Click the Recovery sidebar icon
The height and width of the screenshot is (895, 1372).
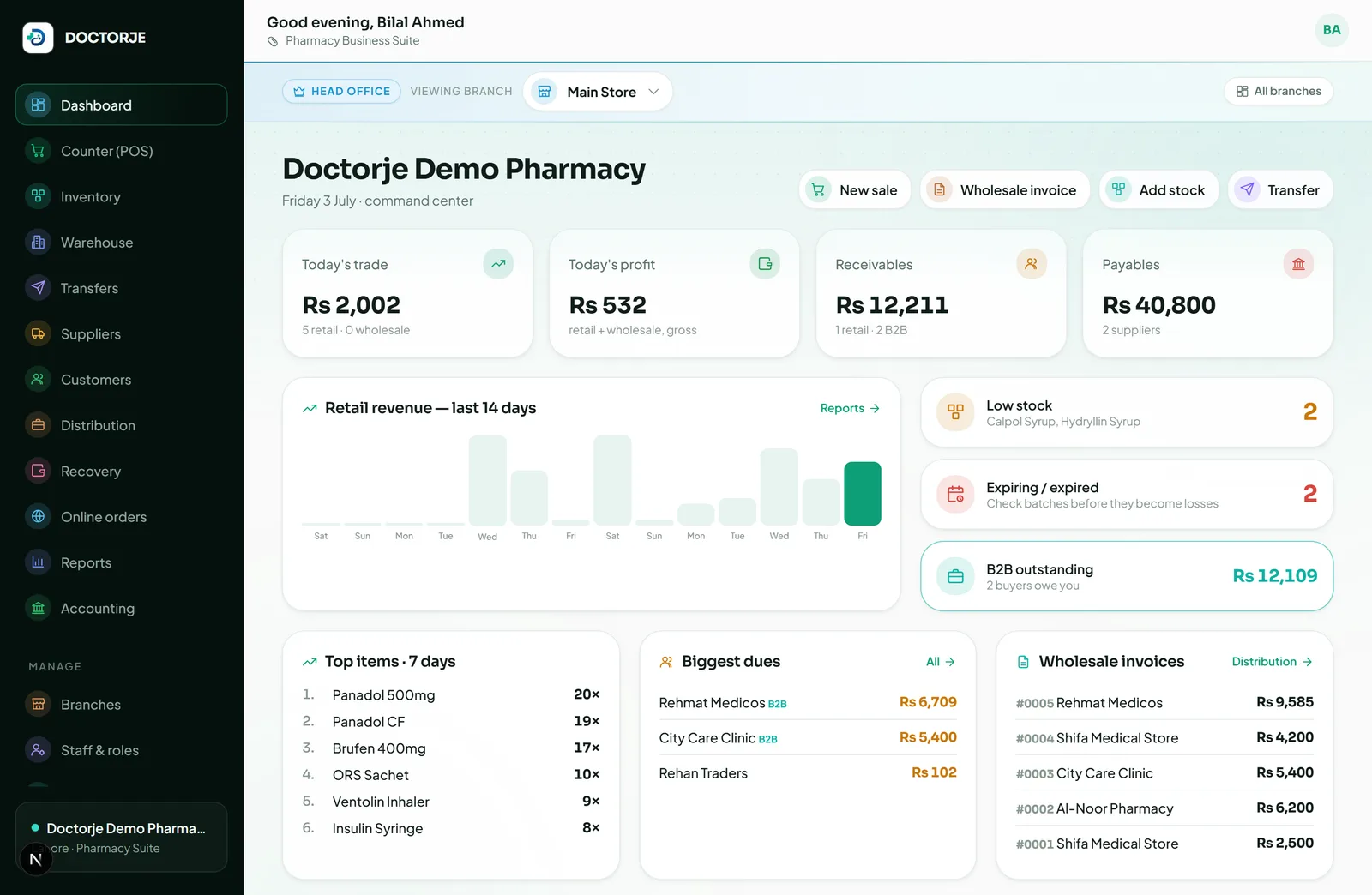coord(38,471)
